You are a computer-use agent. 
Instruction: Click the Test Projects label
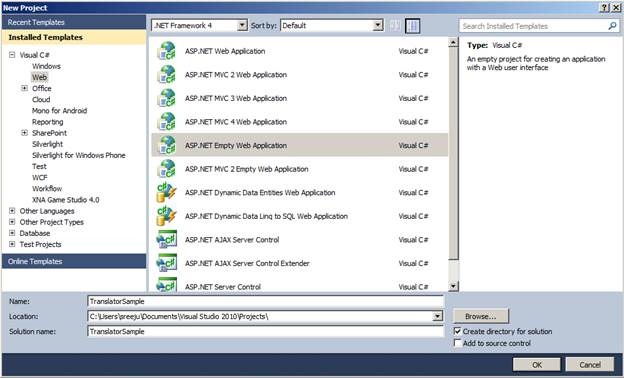pyautogui.click(x=40, y=244)
